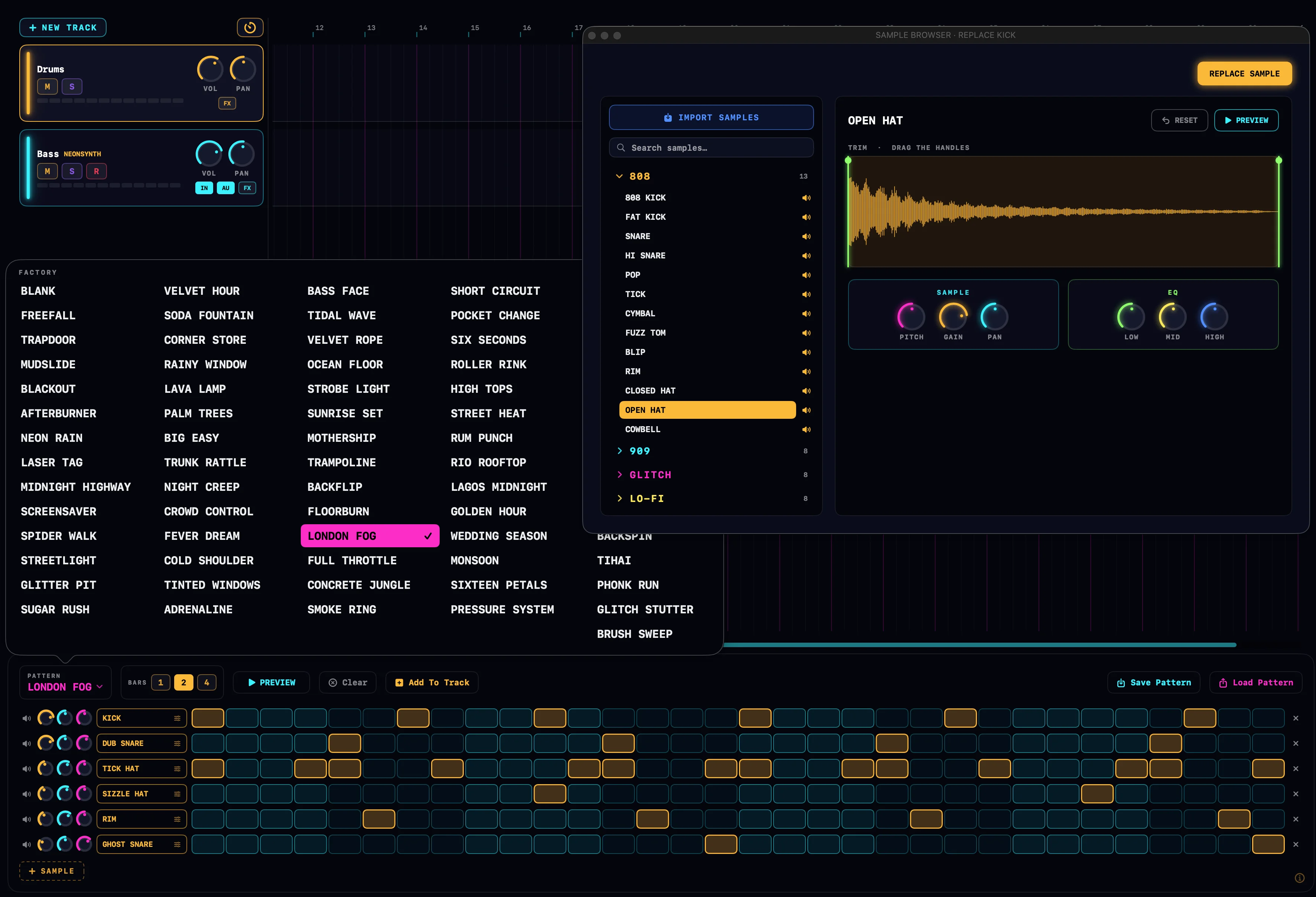Click the EQ HIGH knob

pyautogui.click(x=1214, y=317)
